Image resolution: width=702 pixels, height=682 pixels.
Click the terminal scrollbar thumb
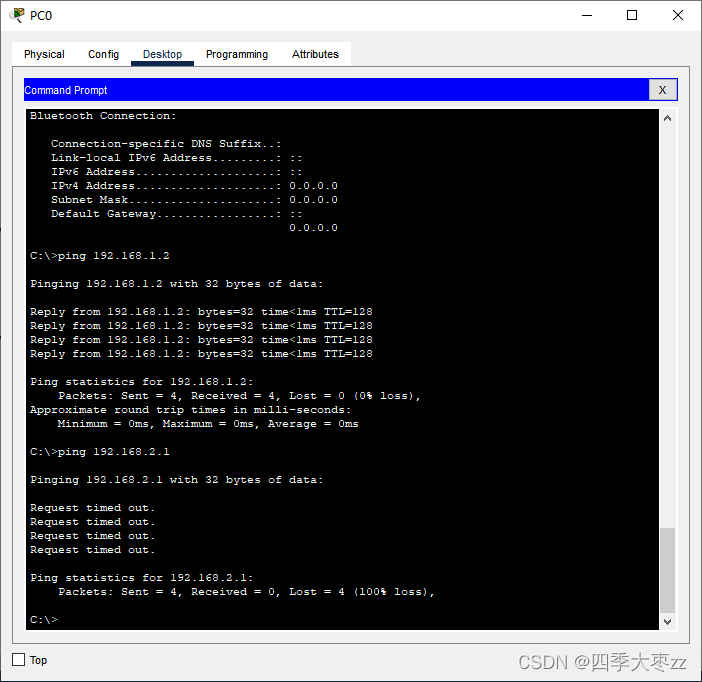667,570
